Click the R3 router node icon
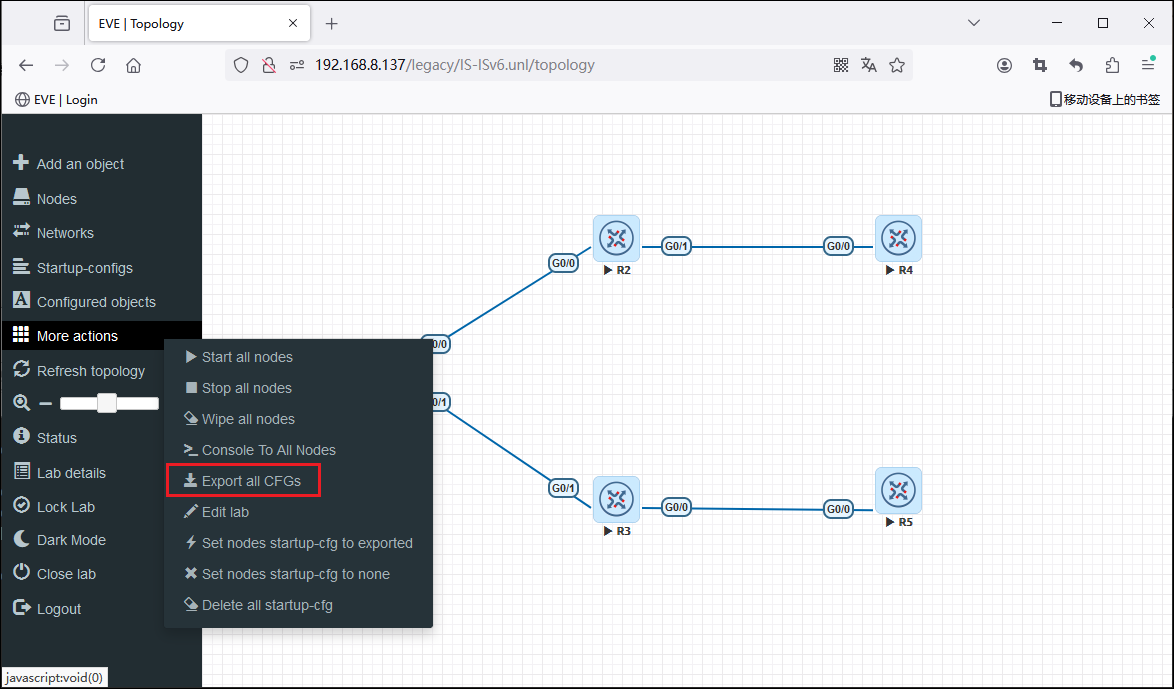The image size is (1174, 689). [616, 499]
